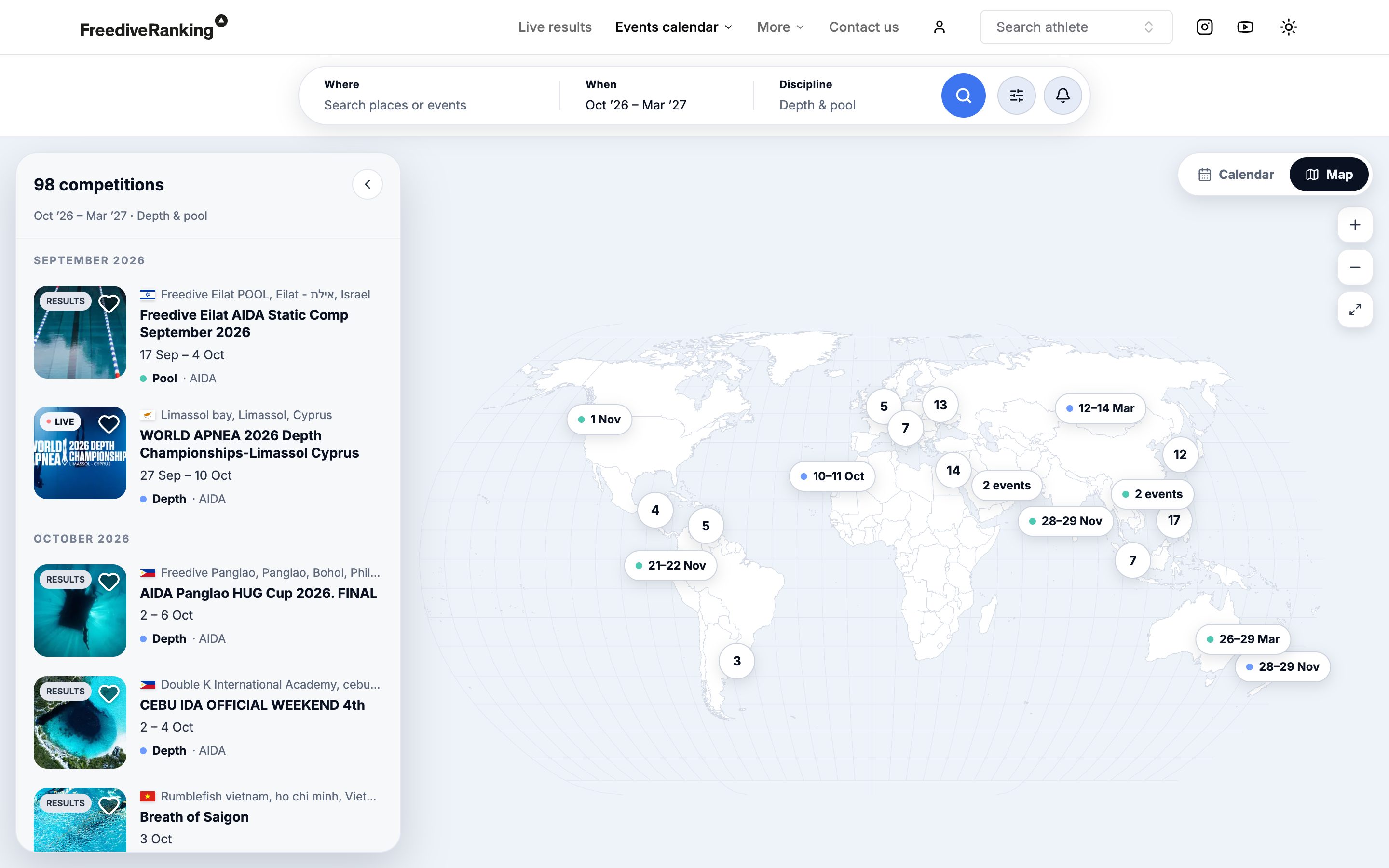This screenshot has width=1389, height=868.
Task: Open the Freedive Eilat event thumbnail
Action: (x=80, y=332)
